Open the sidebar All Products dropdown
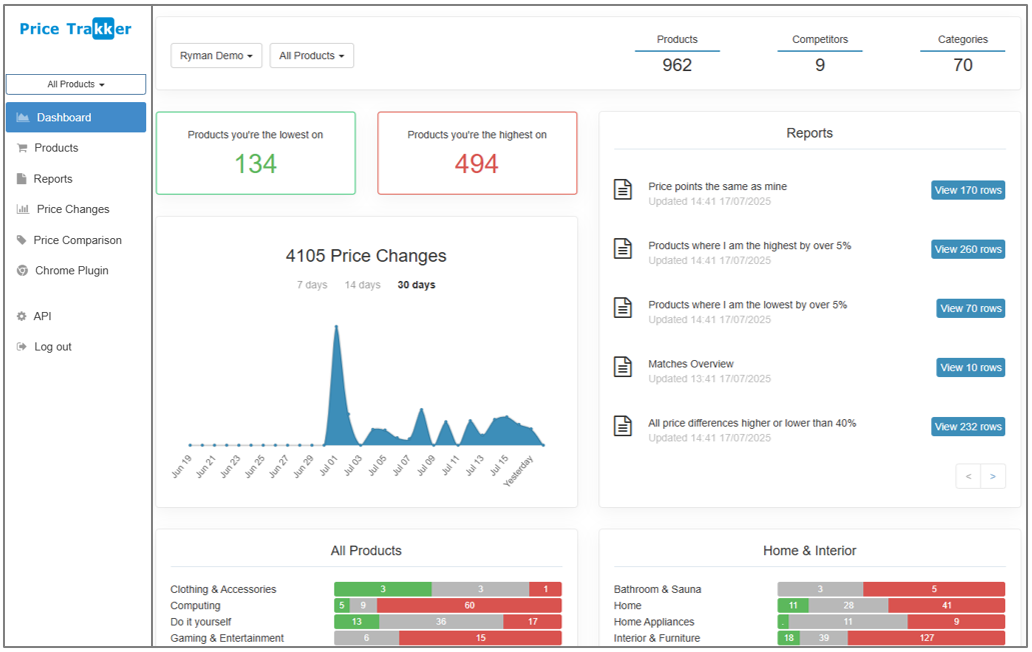 [76, 84]
